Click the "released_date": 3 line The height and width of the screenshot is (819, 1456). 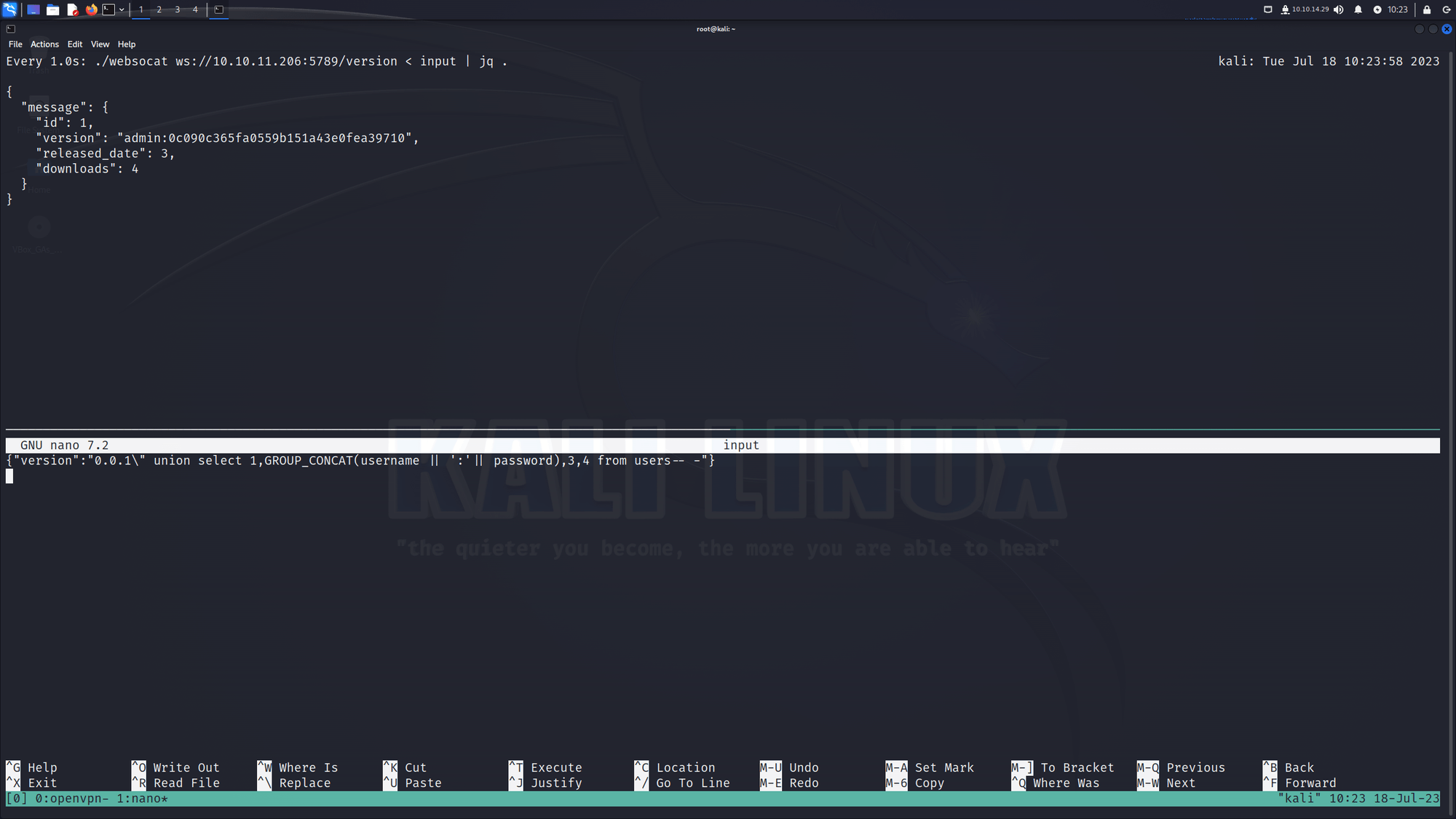point(105,154)
